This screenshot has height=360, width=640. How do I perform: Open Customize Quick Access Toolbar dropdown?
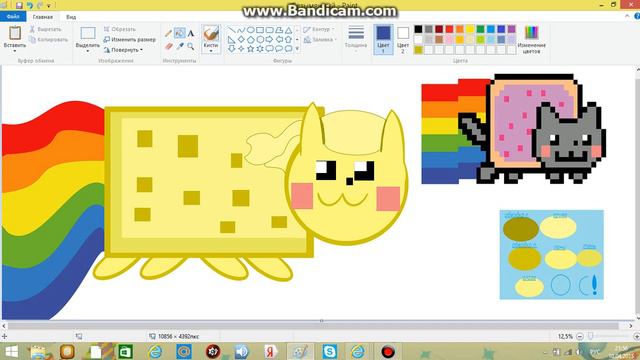tap(49, 6)
